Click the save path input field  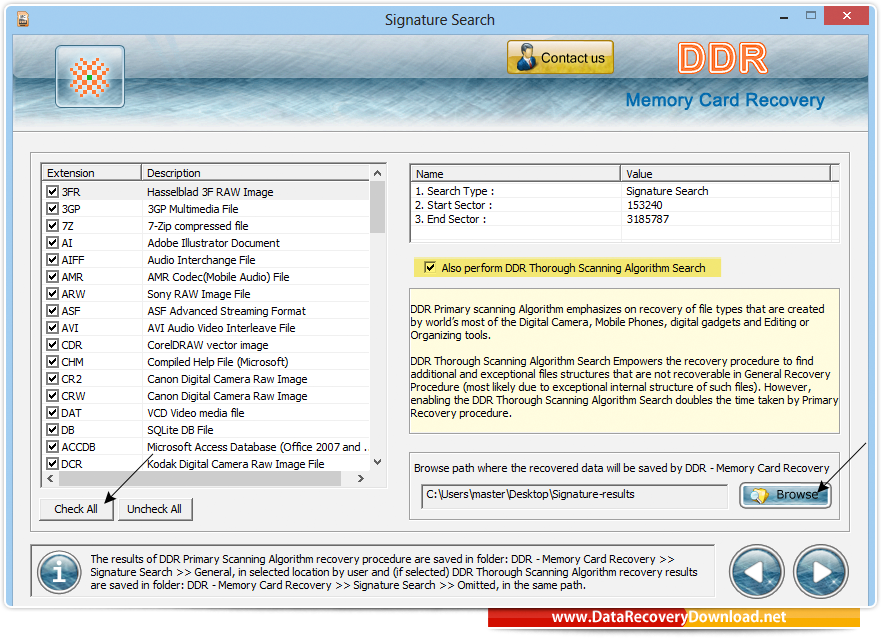click(x=574, y=495)
